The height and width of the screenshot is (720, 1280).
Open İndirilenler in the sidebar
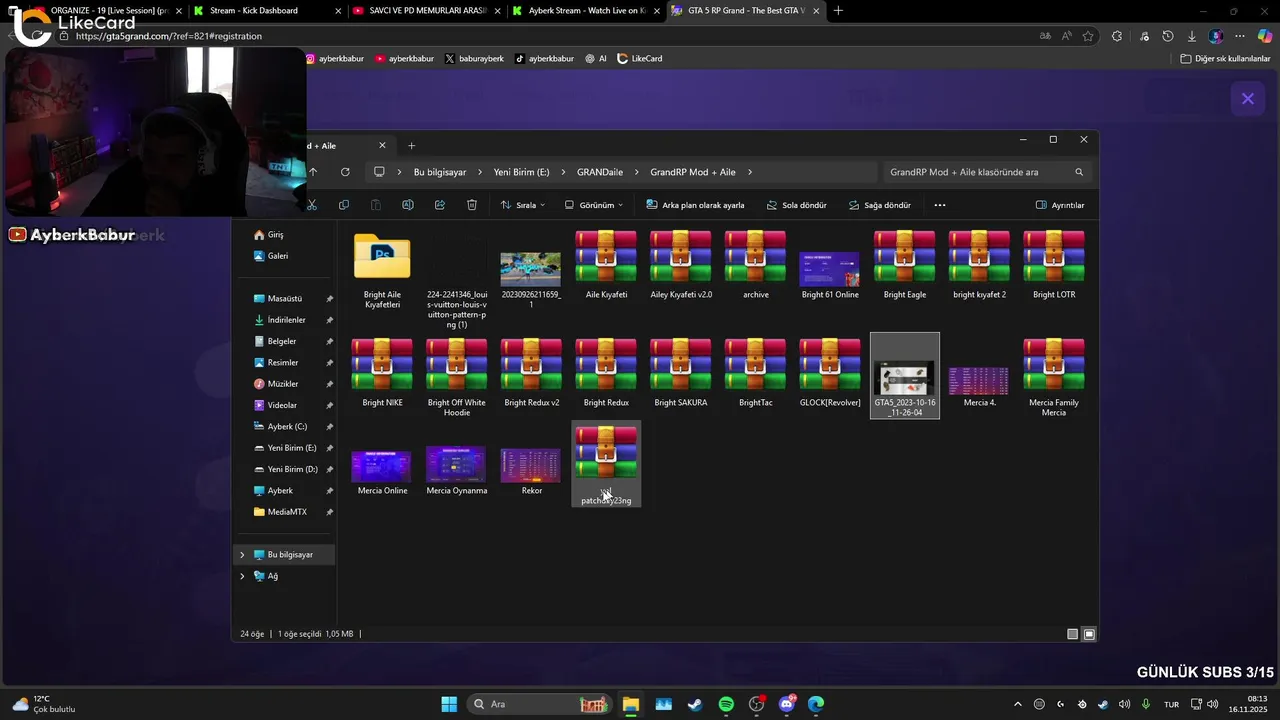pos(286,320)
